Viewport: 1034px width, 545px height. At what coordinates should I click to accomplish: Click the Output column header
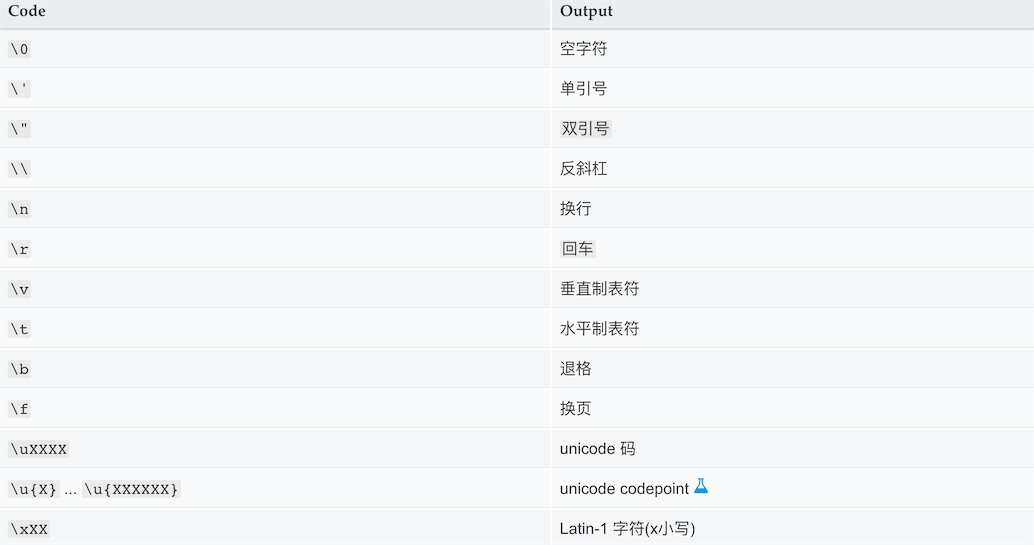tap(586, 11)
